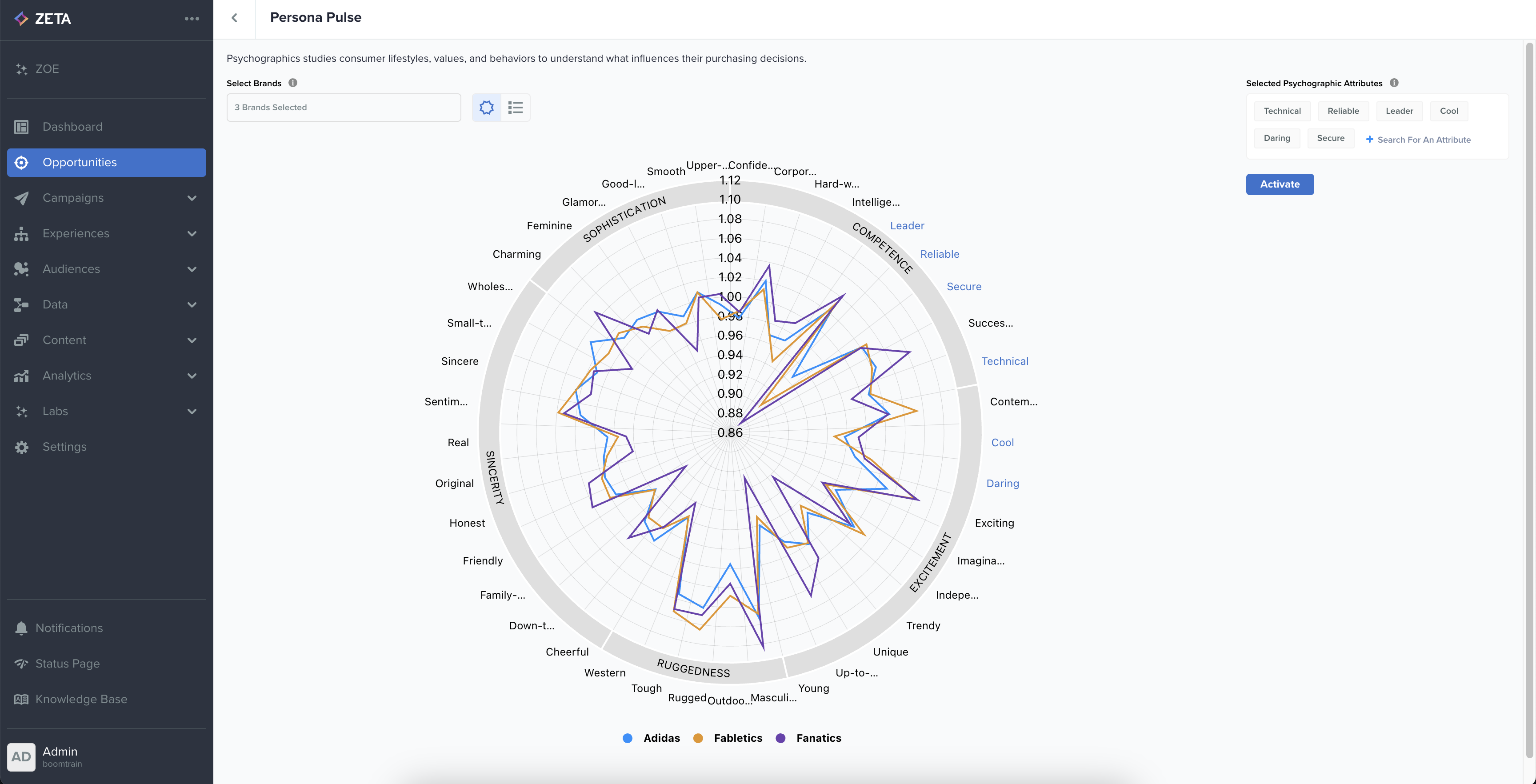Open the 3 Brands Selected dropdown
Viewport: 1536px width, 784px height.
[344, 107]
